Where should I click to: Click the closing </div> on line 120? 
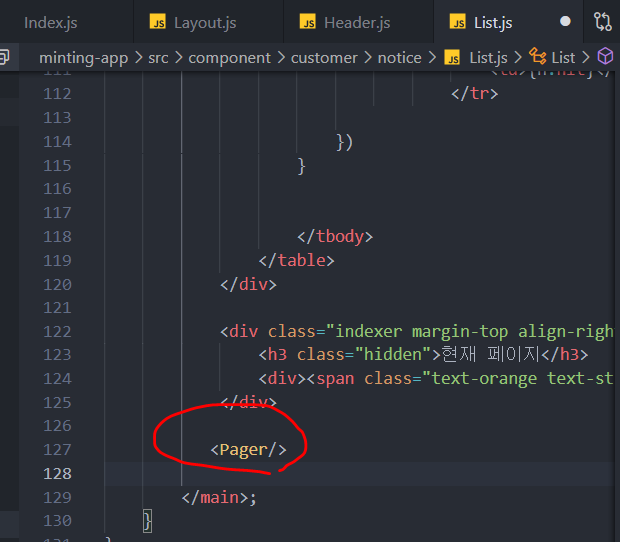[x=248, y=284]
